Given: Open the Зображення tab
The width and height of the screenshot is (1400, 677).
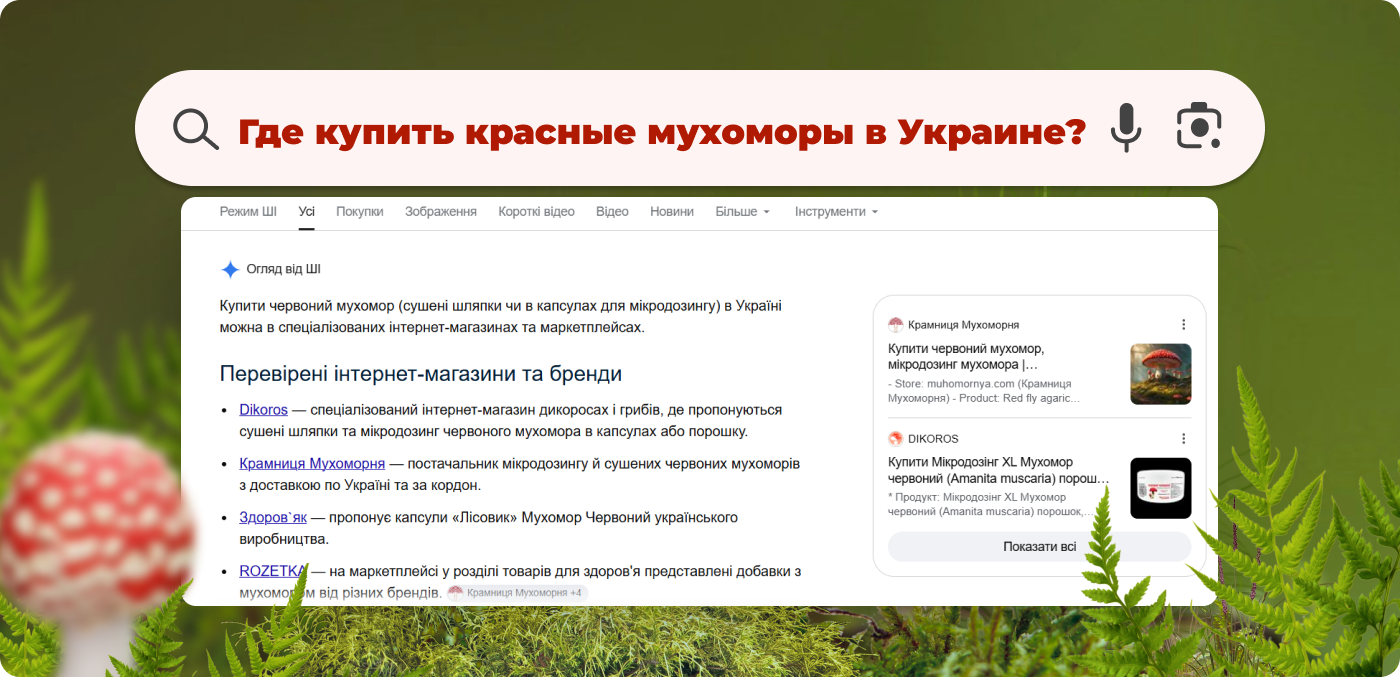Looking at the screenshot, I should tap(441, 212).
